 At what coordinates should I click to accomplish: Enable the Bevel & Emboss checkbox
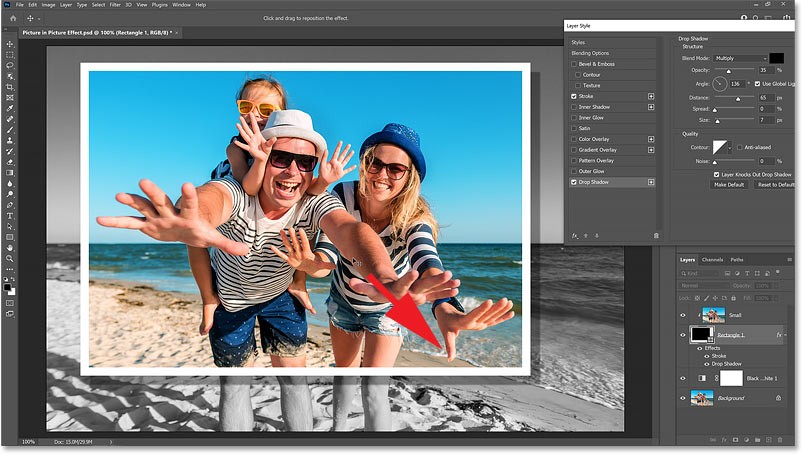(x=574, y=64)
